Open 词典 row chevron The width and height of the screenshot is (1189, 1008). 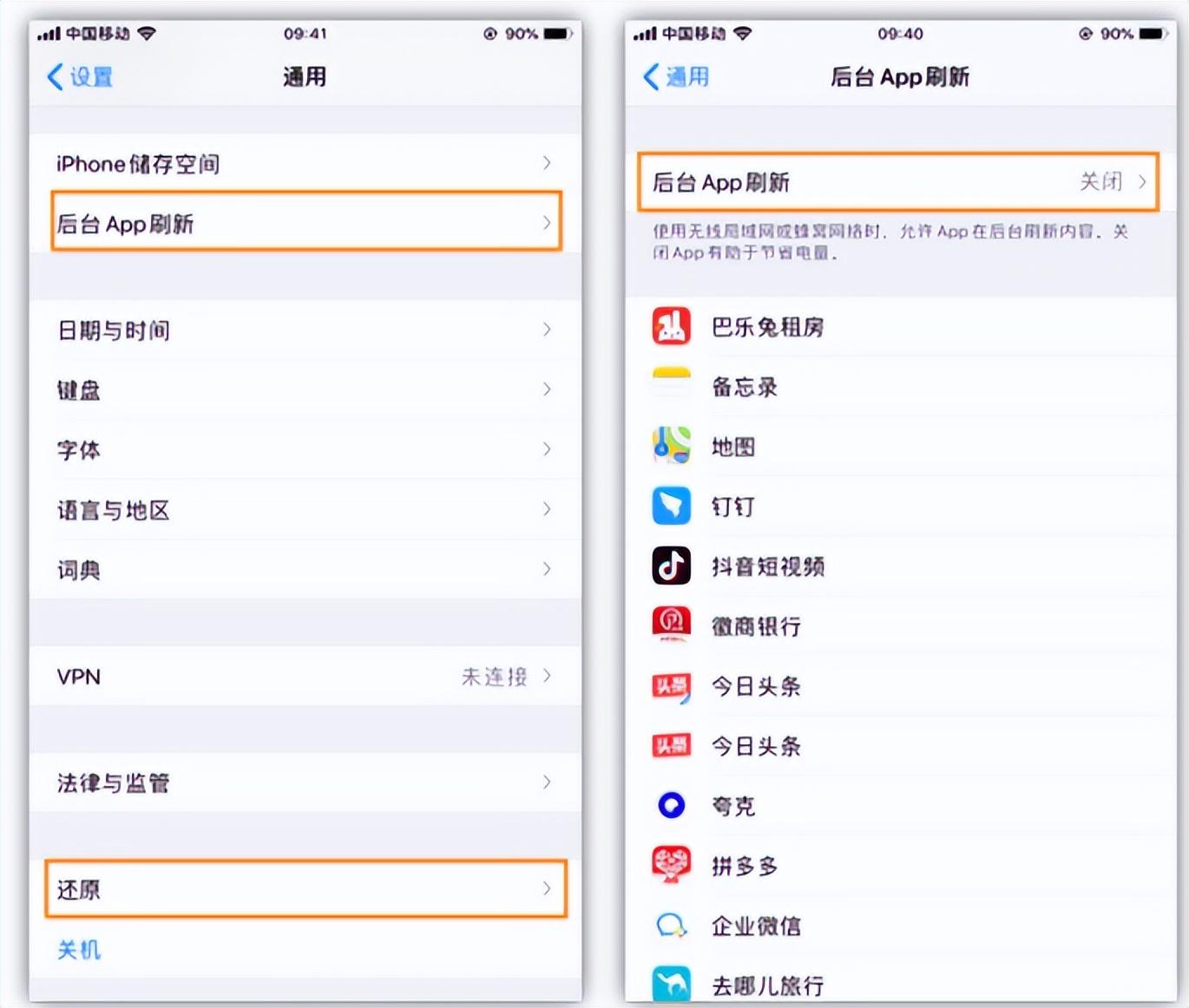click(x=547, y=569)
